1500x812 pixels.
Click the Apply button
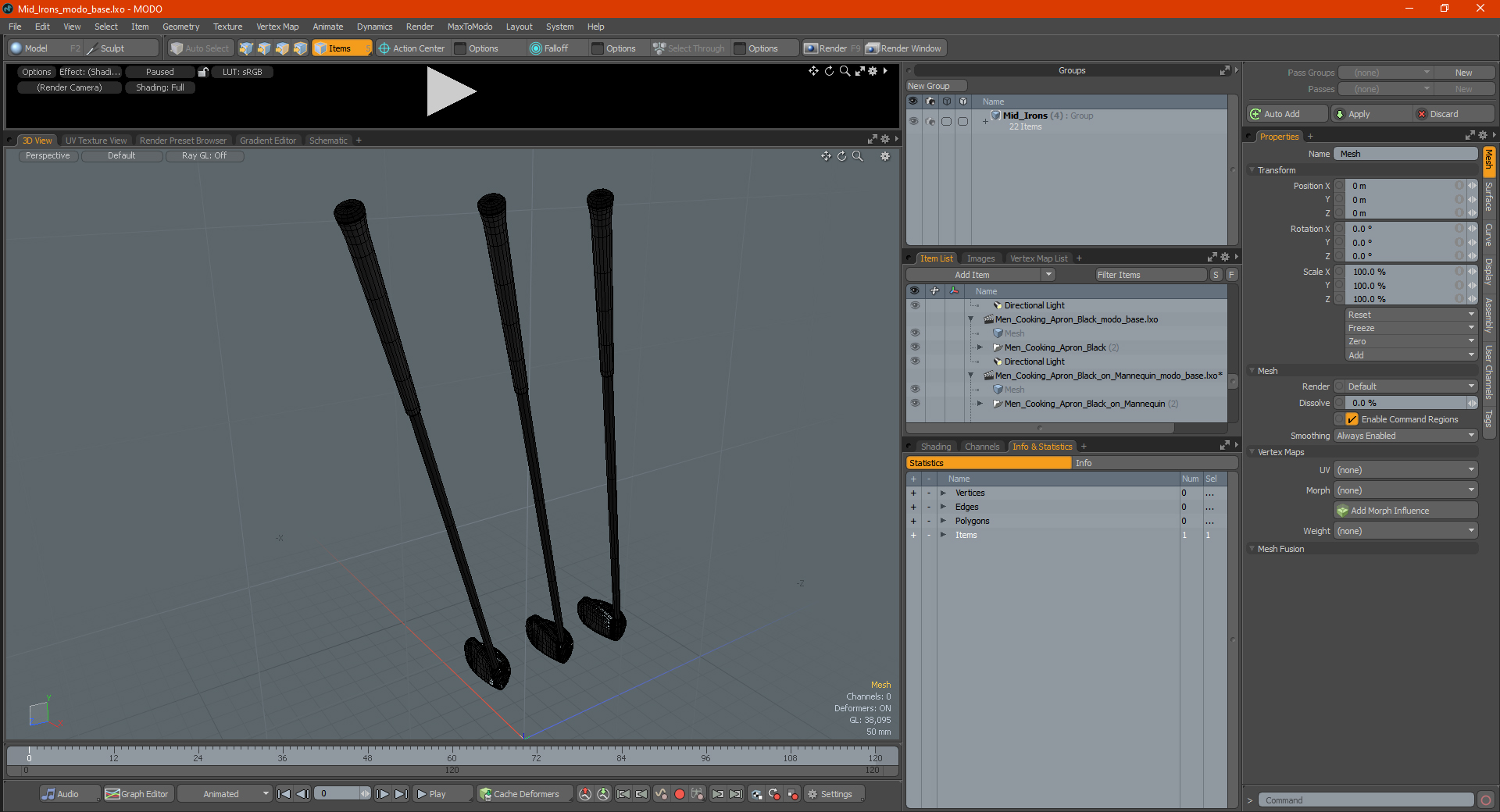pyautogui.click(x=1371, y=114)
